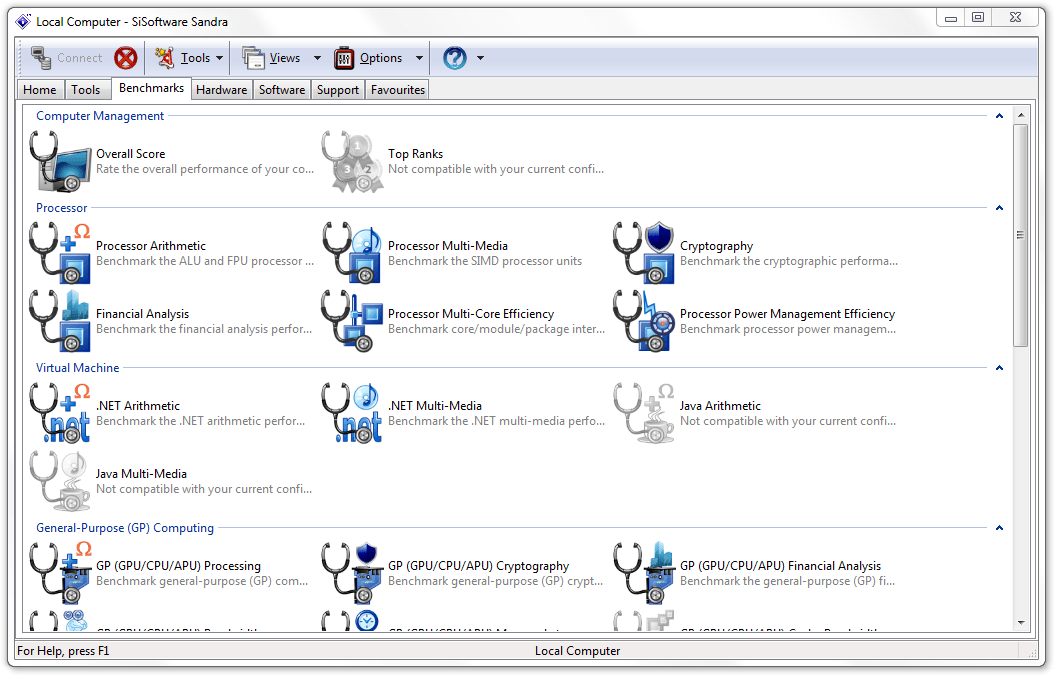Click the red disconnect icon in toolbar
The height and width of the screenshot is (676, 1056).
(x=125, y=58)
